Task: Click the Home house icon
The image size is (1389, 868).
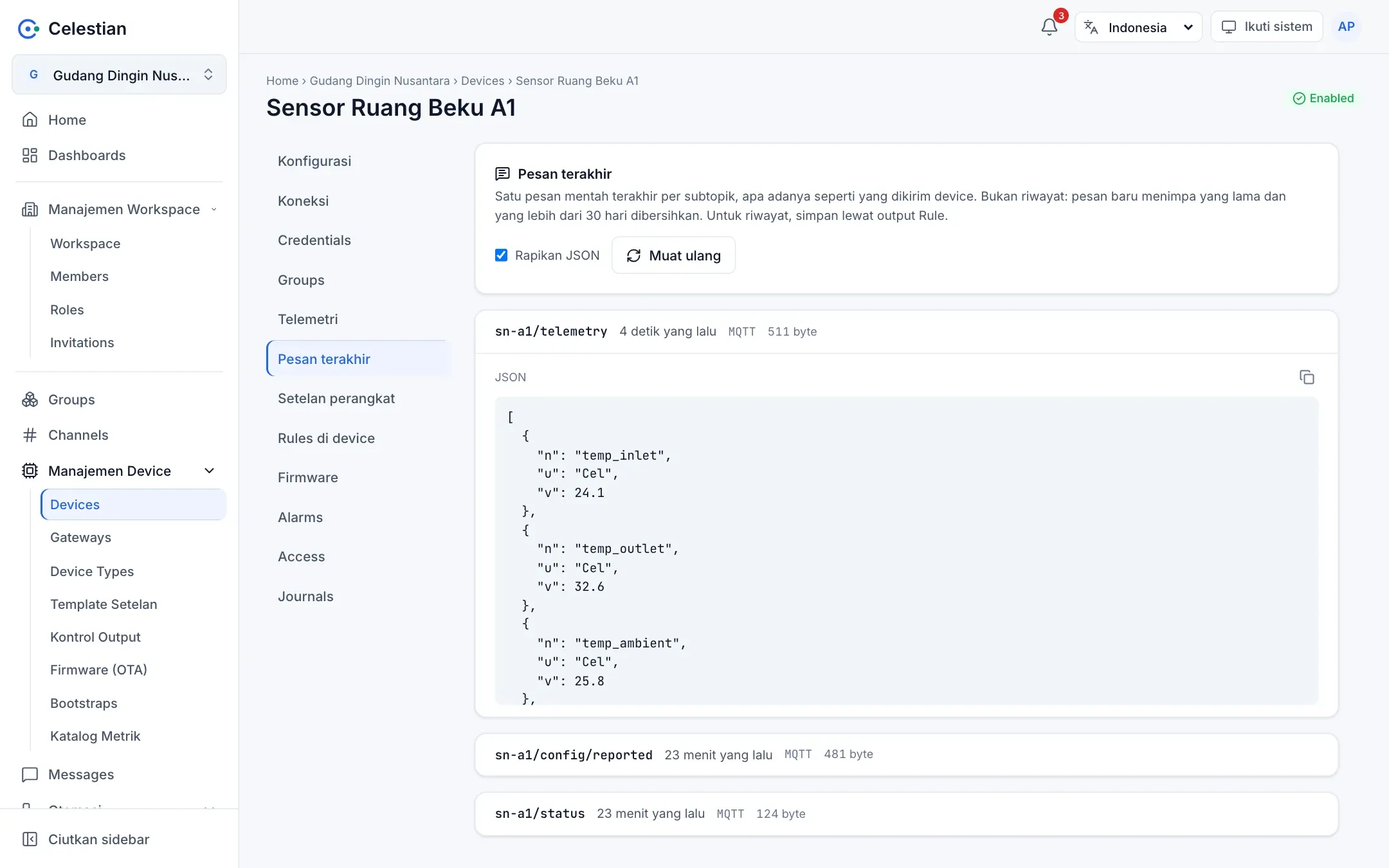Action: pyautogui.click(x=30, y=120)
